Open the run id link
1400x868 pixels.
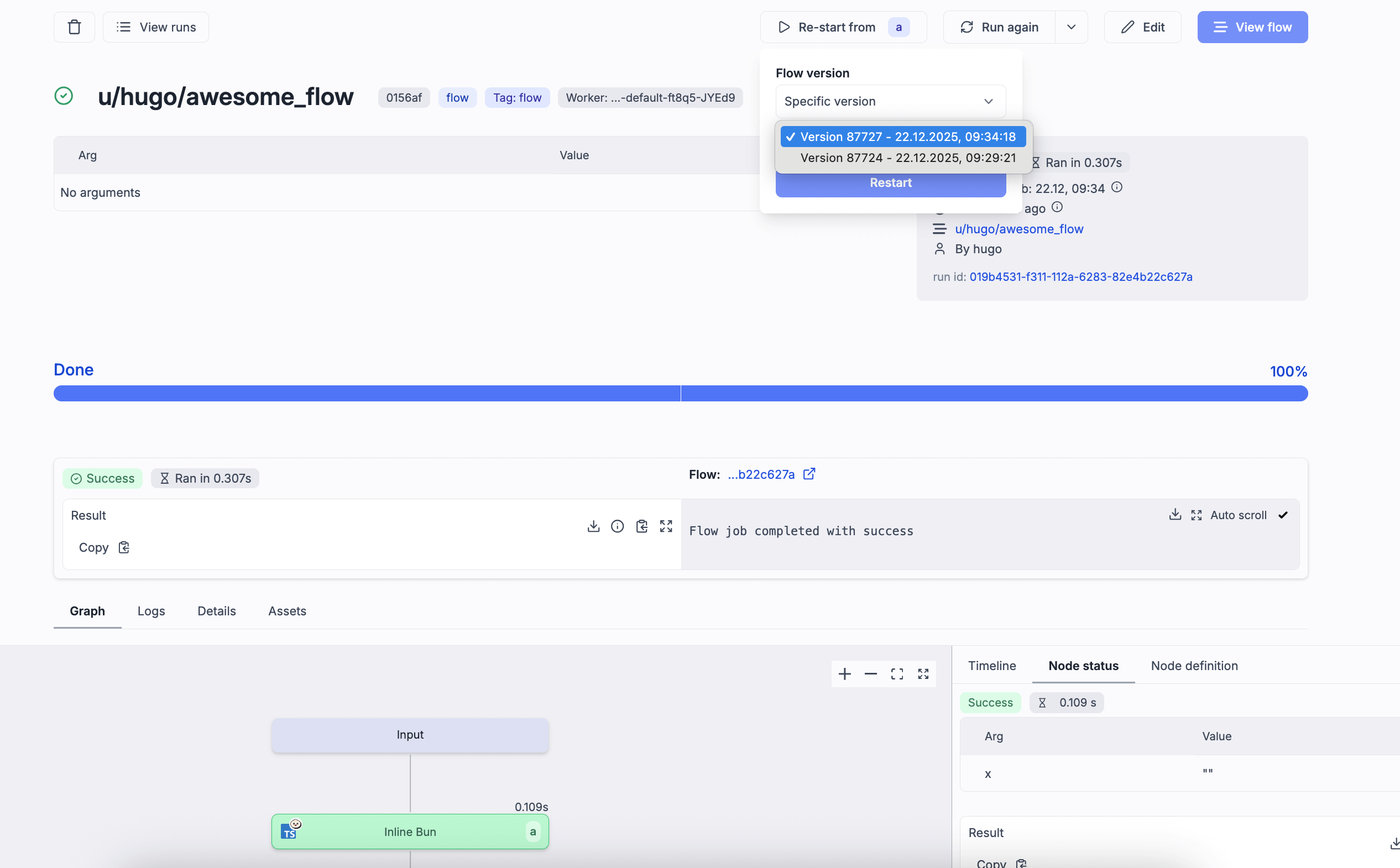click(1080, 276)
